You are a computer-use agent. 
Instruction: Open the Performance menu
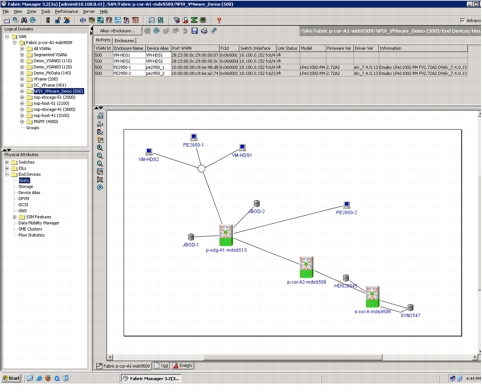[x=66, y=12]
